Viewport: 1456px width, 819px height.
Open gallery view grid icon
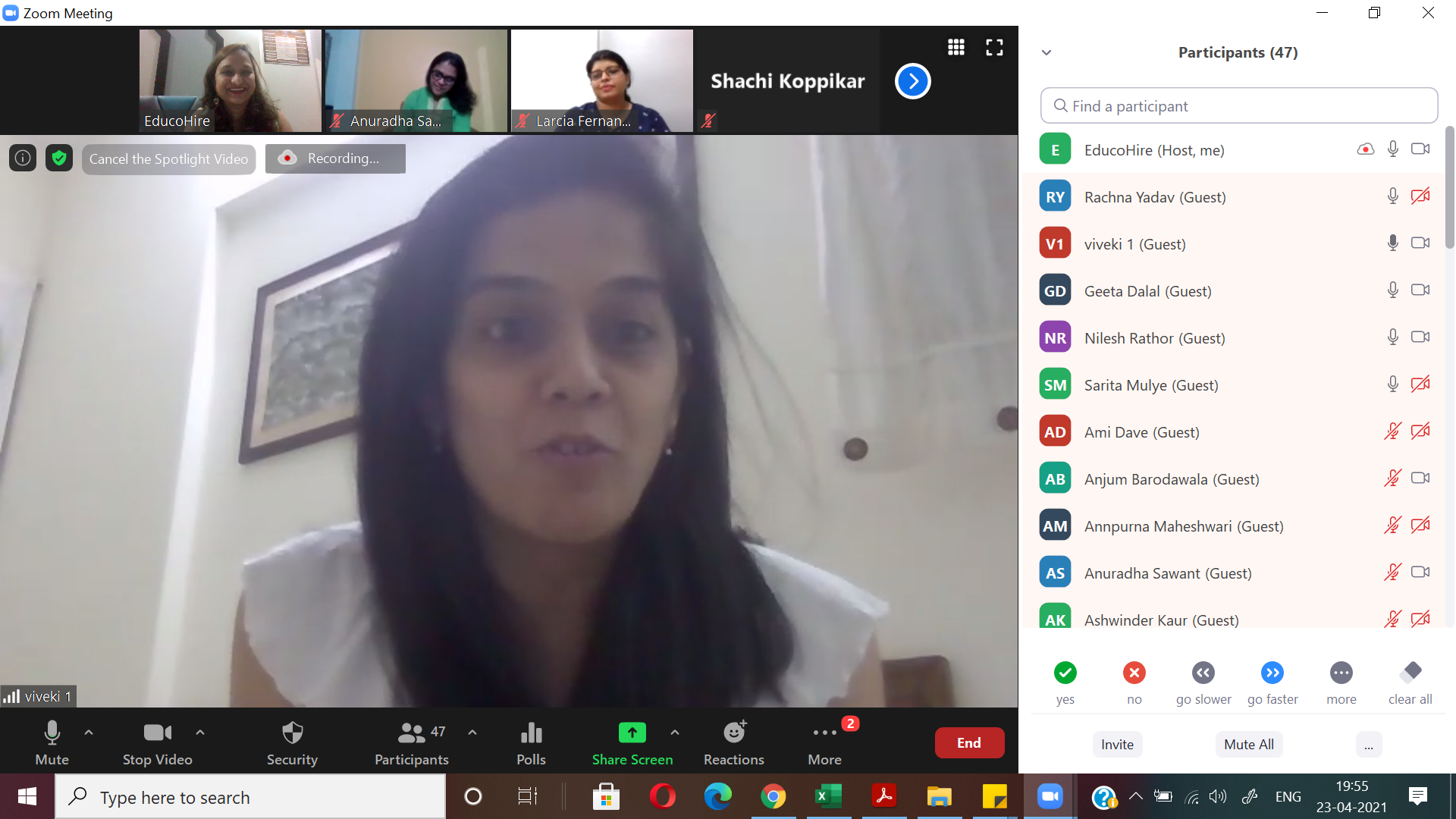tap(956, 48)
